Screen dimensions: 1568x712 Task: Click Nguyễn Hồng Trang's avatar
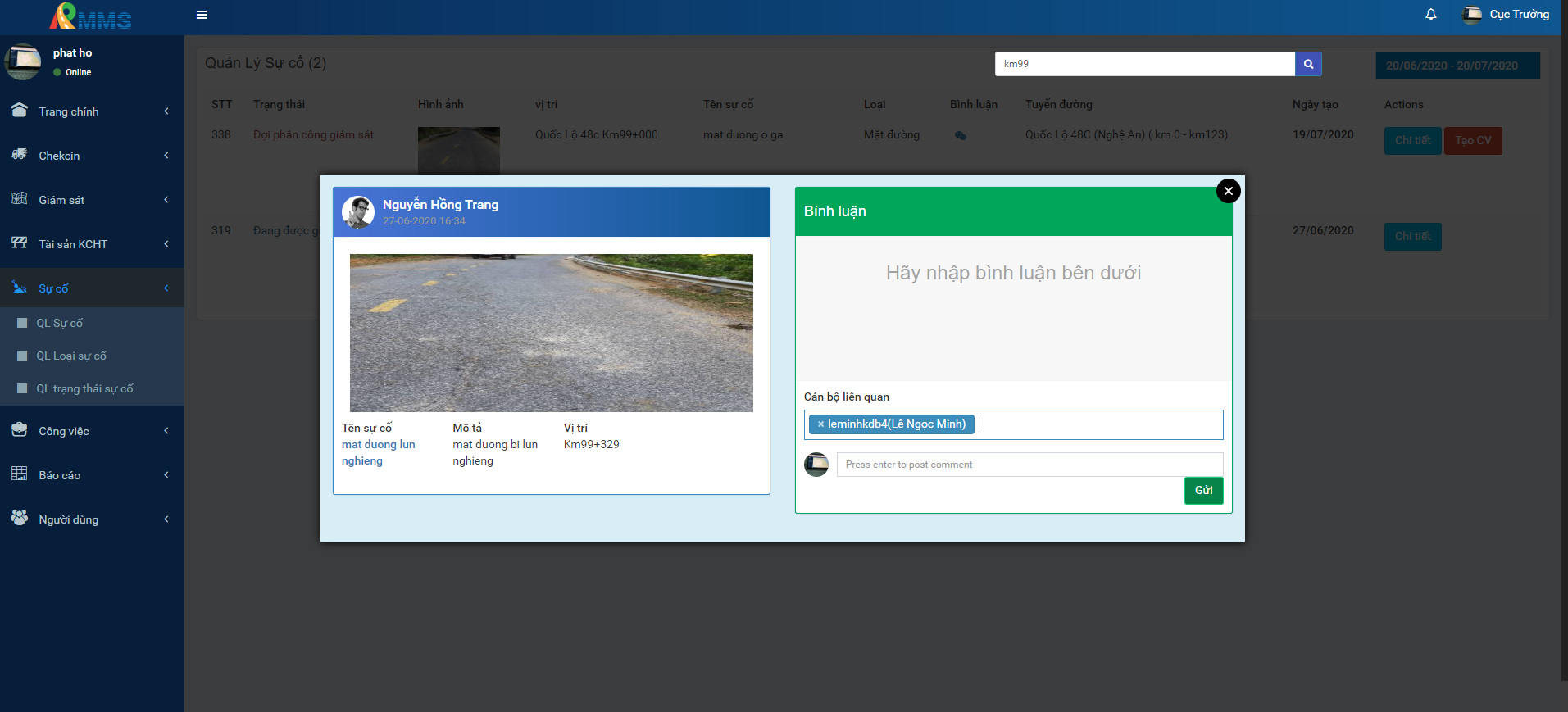tap(358, 212)
